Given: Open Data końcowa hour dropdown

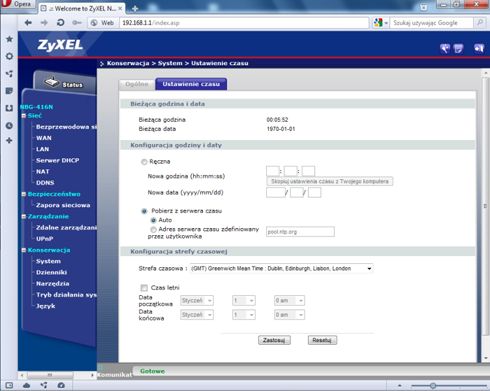Looking at the screenshot, I should 289,315.
